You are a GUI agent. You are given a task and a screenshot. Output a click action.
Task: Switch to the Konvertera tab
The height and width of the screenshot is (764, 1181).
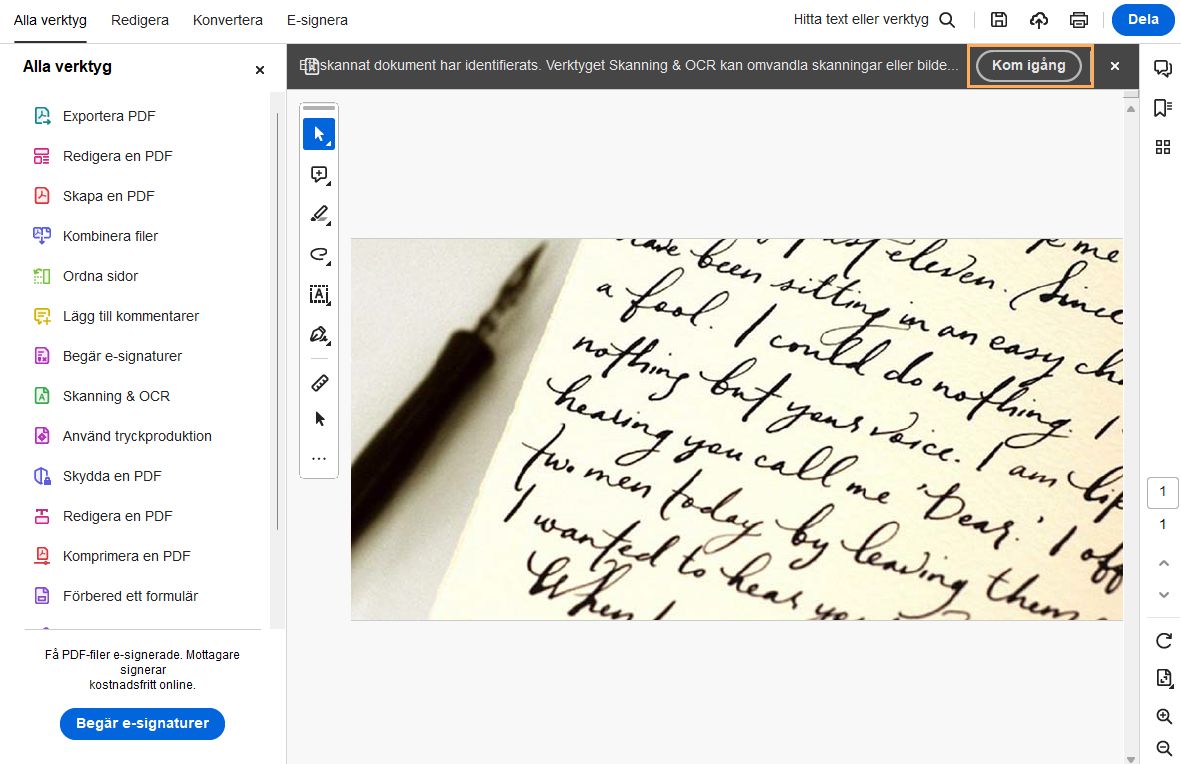pos(227,19)
